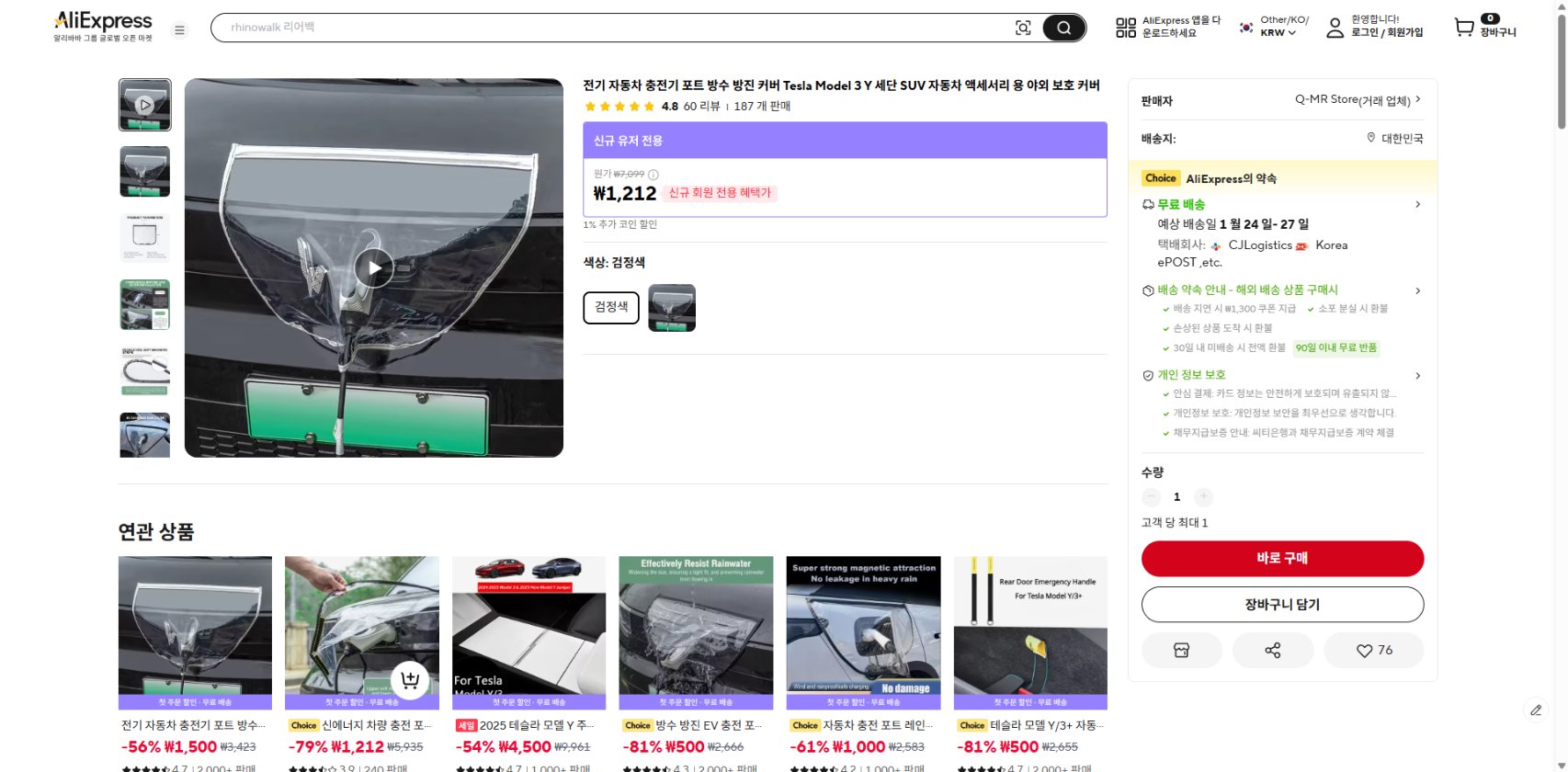
Task: Open related product 테슬라 모델 Y/3+ 자동
Action: (x=1030, y=632)
